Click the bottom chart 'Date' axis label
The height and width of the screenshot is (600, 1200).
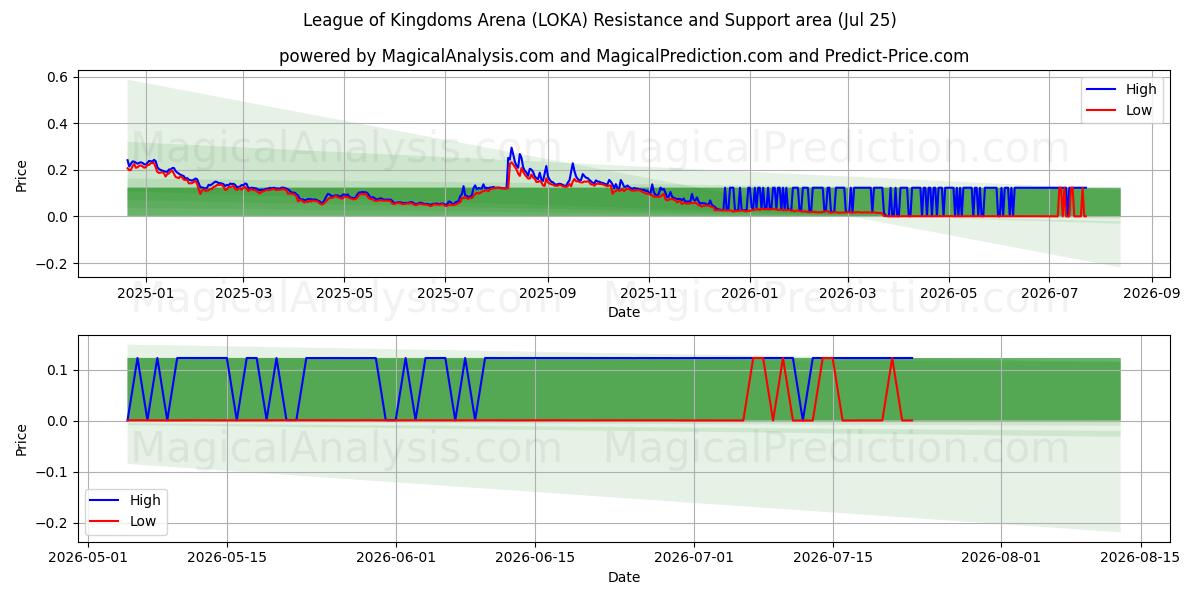(624, 577)
